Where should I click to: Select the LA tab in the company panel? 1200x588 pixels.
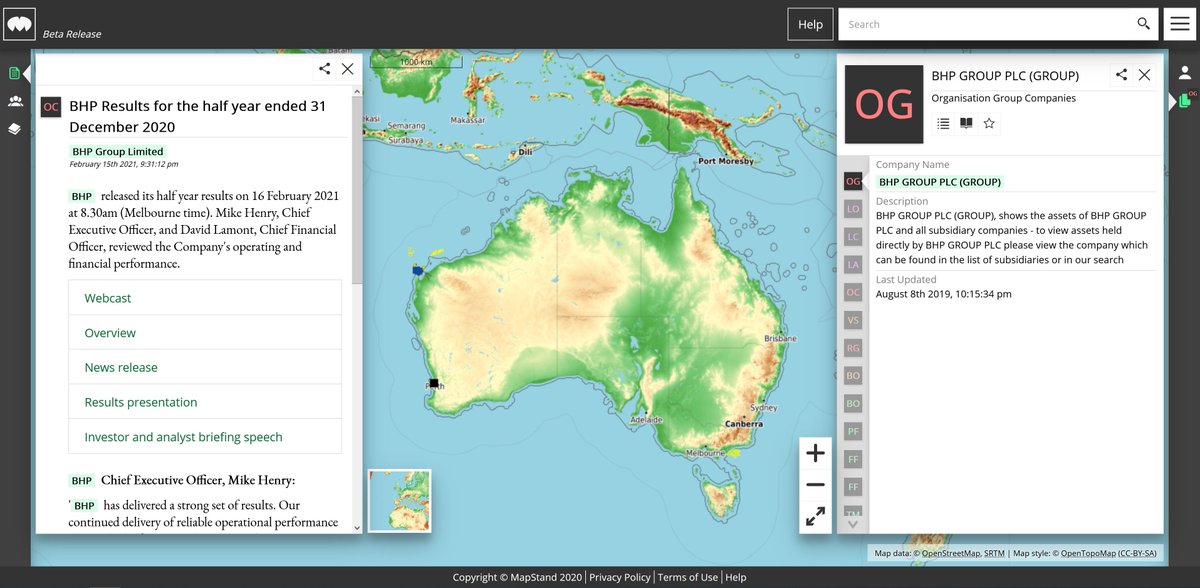click(x=853, y=264)
